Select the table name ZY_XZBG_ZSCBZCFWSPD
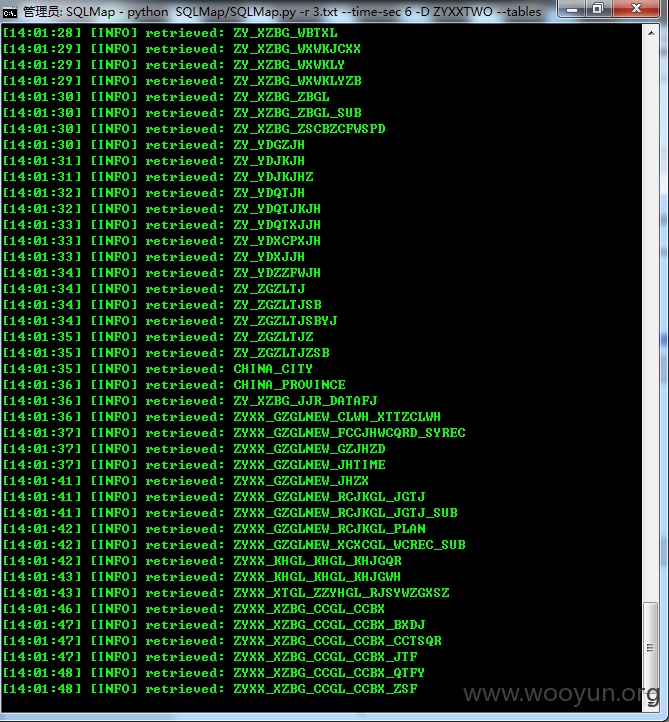 pos(309,129)
